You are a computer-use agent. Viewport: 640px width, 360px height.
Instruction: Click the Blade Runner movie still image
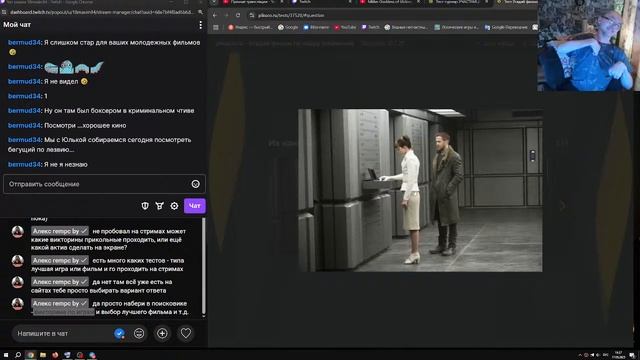pyautogui.click(x=420, y=190)
